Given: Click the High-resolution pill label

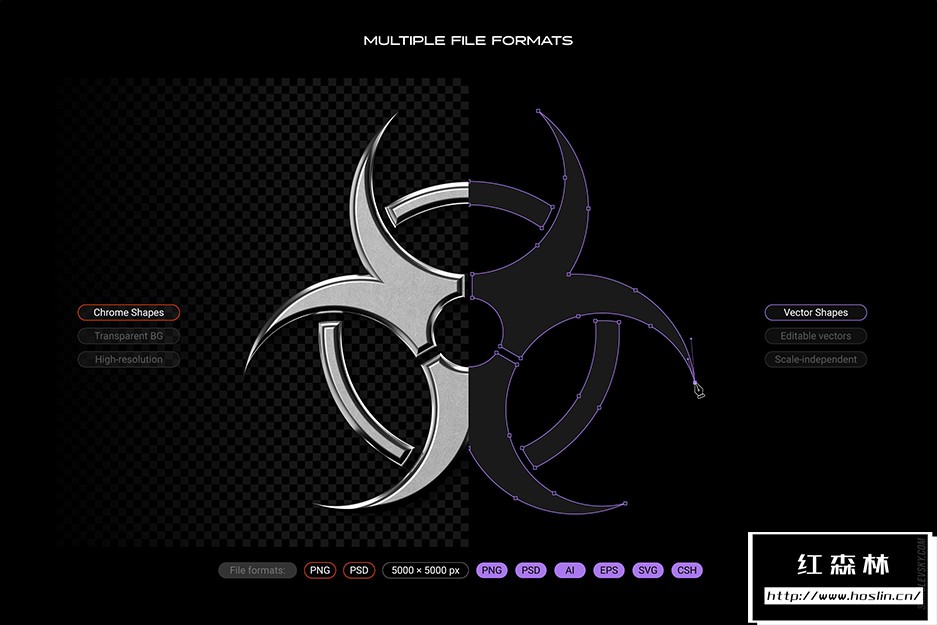Looking at the screenshot, I should (x=128, y=359).
